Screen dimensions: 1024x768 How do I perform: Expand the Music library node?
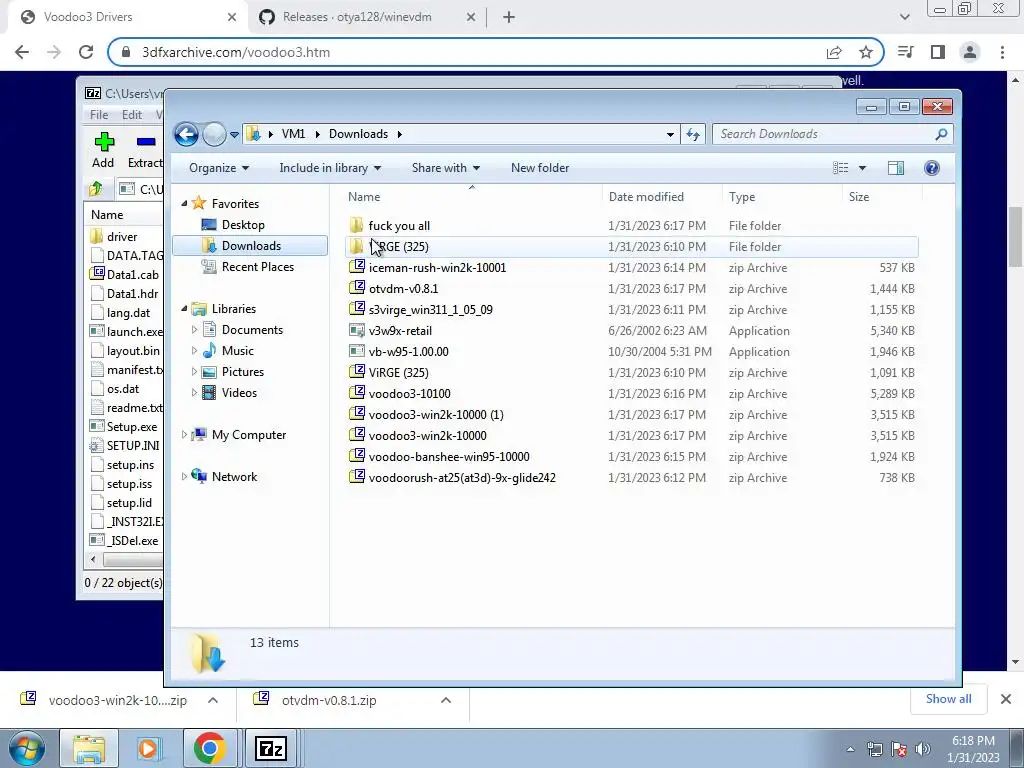194,351
